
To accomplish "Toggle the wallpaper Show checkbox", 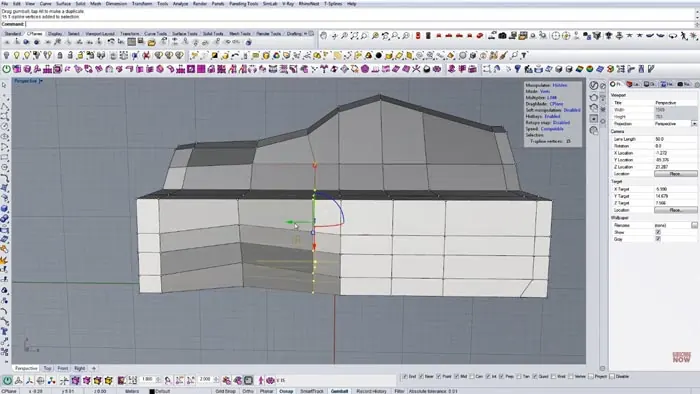I will [x=658, y=232].
